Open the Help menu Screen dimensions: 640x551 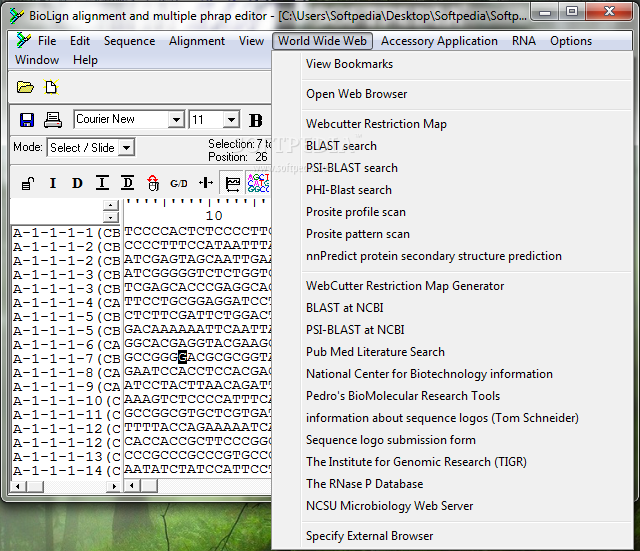point(85,60)
